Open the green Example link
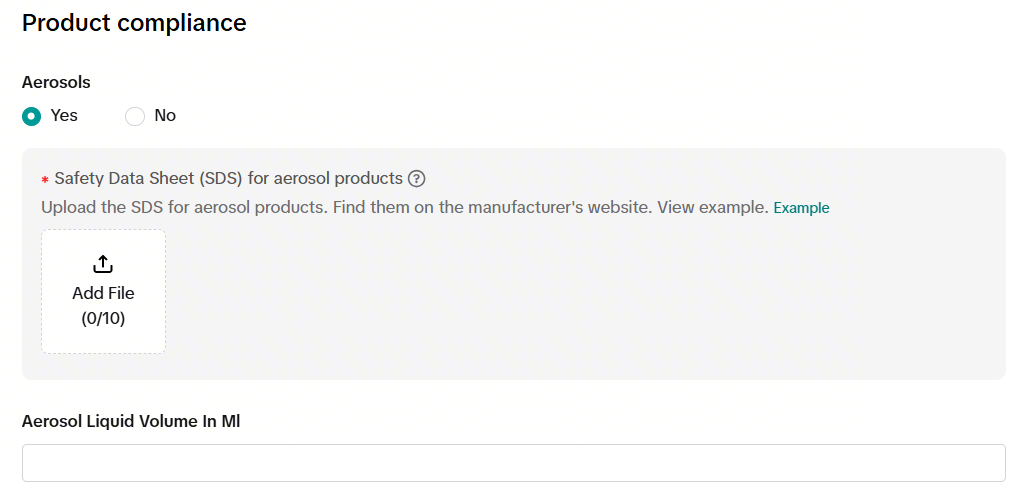Viewport: 1030px width, 495px height. (x=801, y=208)
